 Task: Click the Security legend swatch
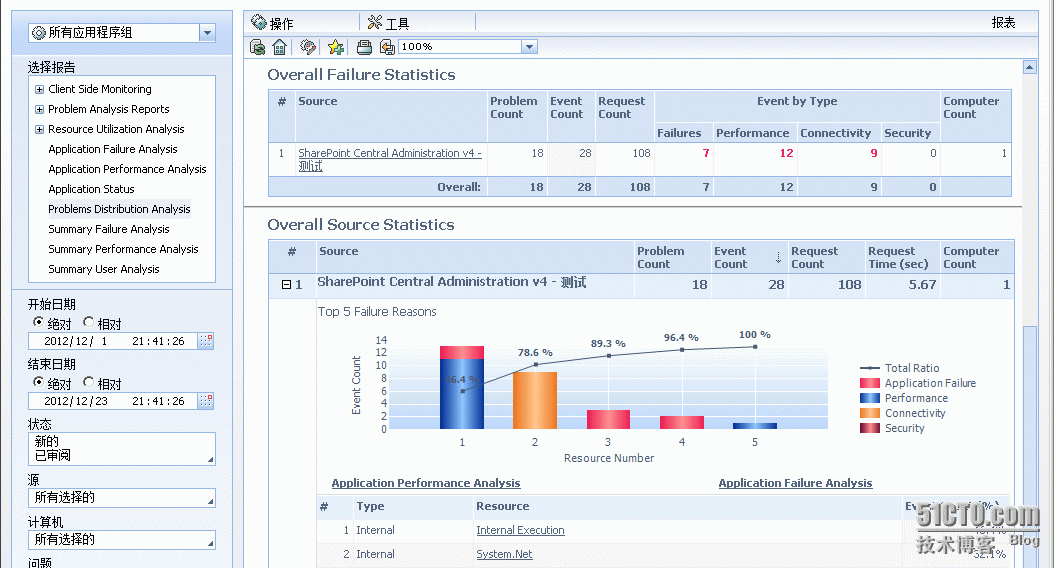(870, 428)
